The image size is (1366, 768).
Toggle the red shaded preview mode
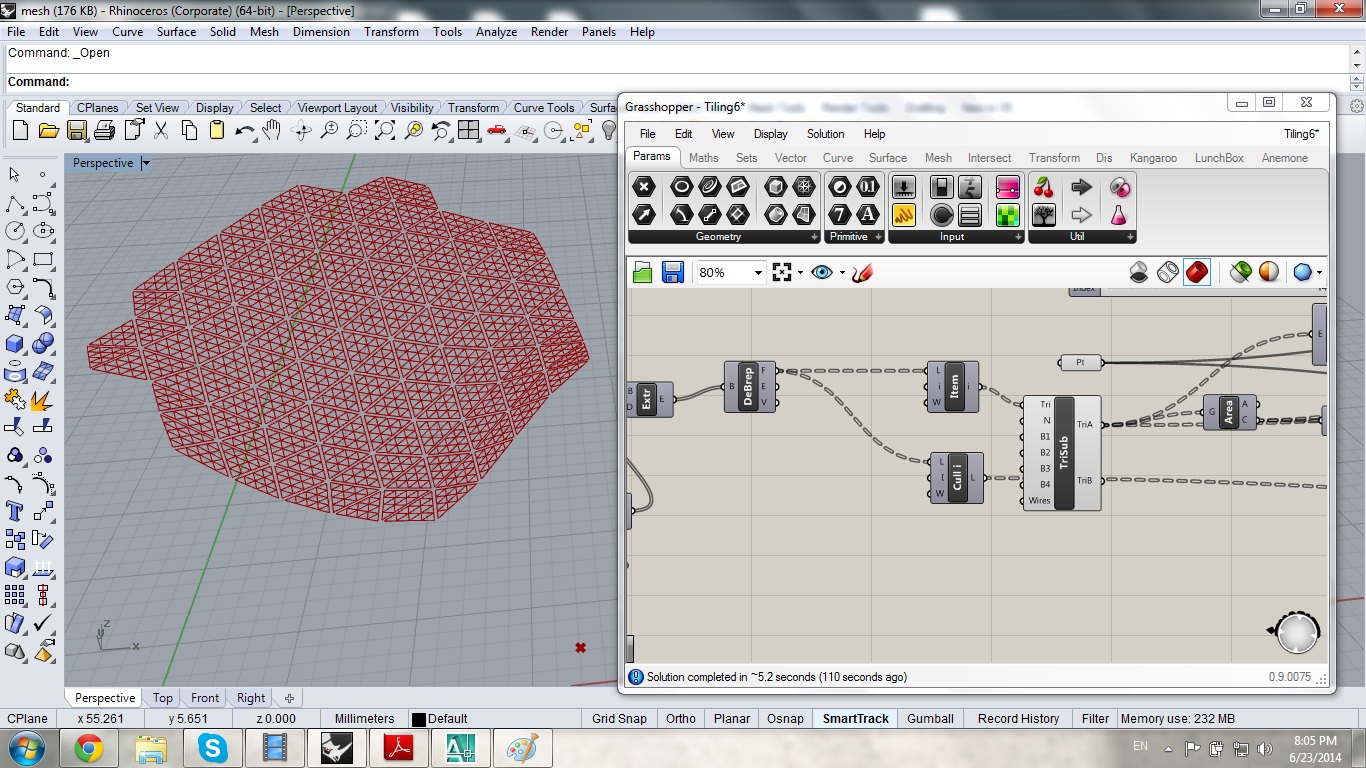tap(1197, 272)
